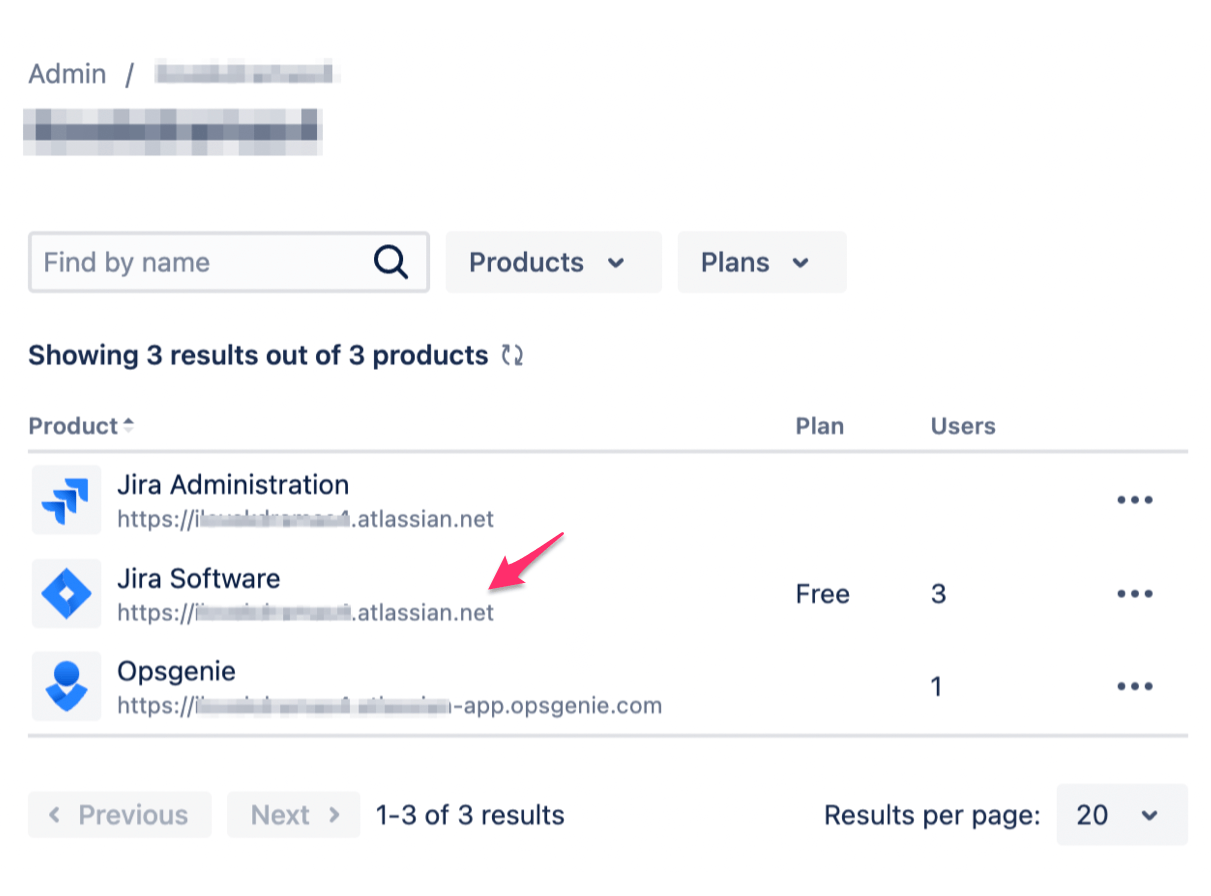Click the Next page button
The height and width of the screenshot is (896, 1211).
click(294, 815)
